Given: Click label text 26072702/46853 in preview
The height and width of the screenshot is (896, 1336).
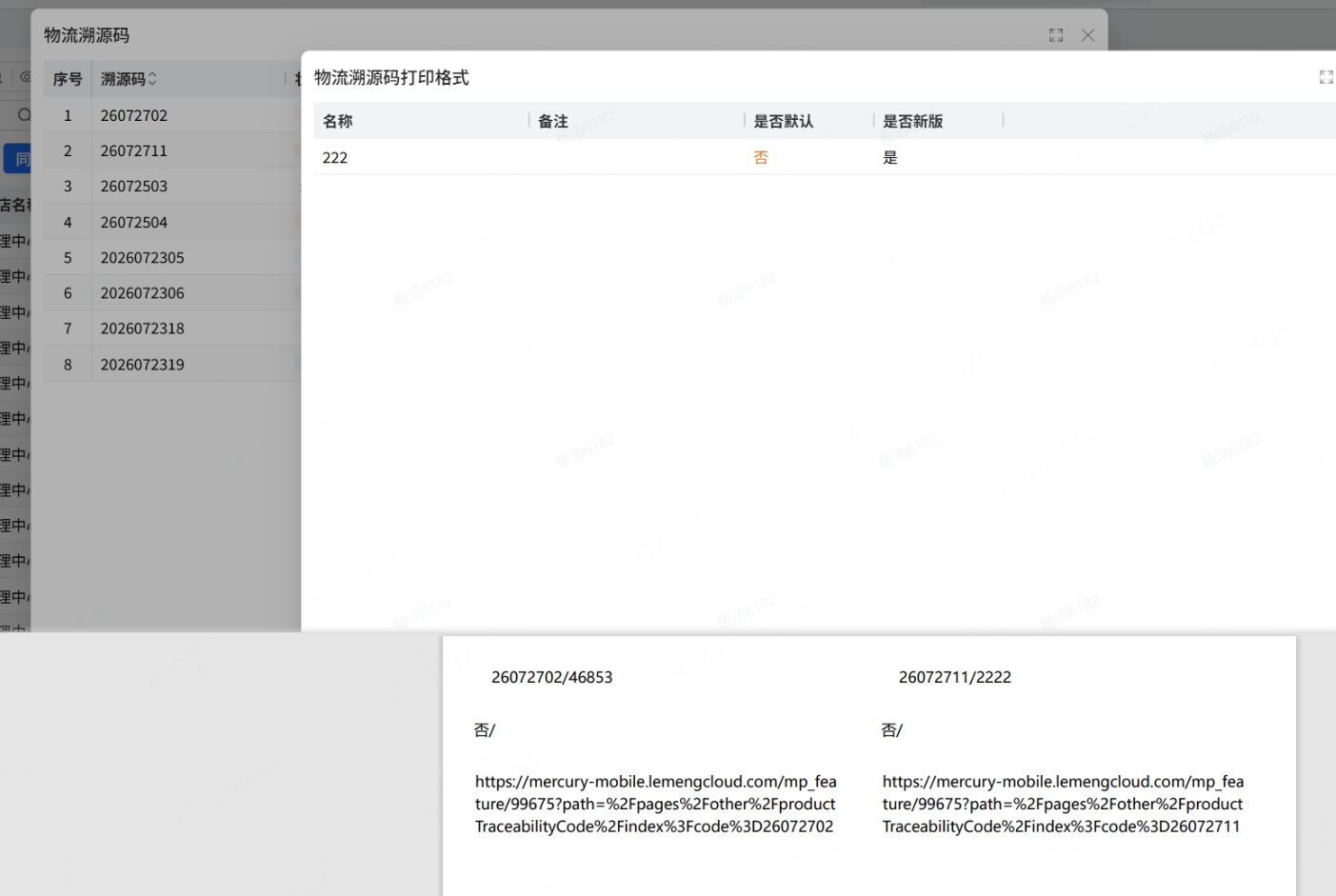Looking at the screenshot, I should pyautogui.click(x=552, y=677).
